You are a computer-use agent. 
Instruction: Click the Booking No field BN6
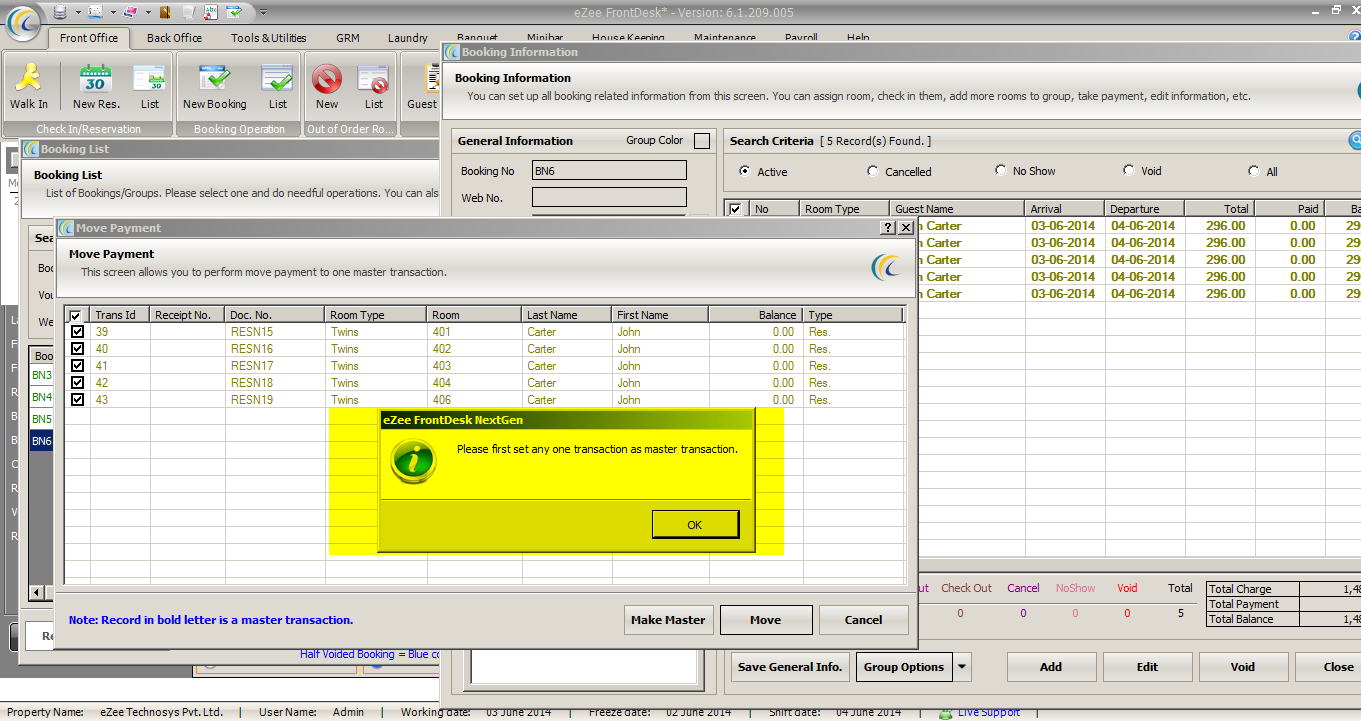tap(609, 171)
